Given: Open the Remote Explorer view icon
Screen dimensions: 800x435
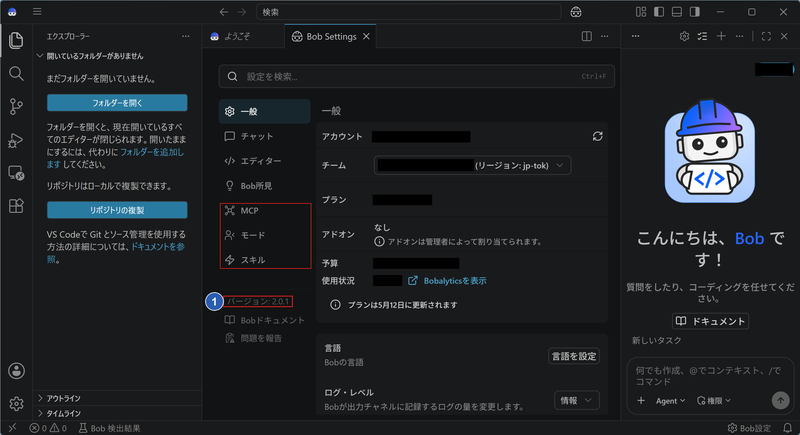Looking at the screenshot, I should pyautogui.click(x=16, y=173).
